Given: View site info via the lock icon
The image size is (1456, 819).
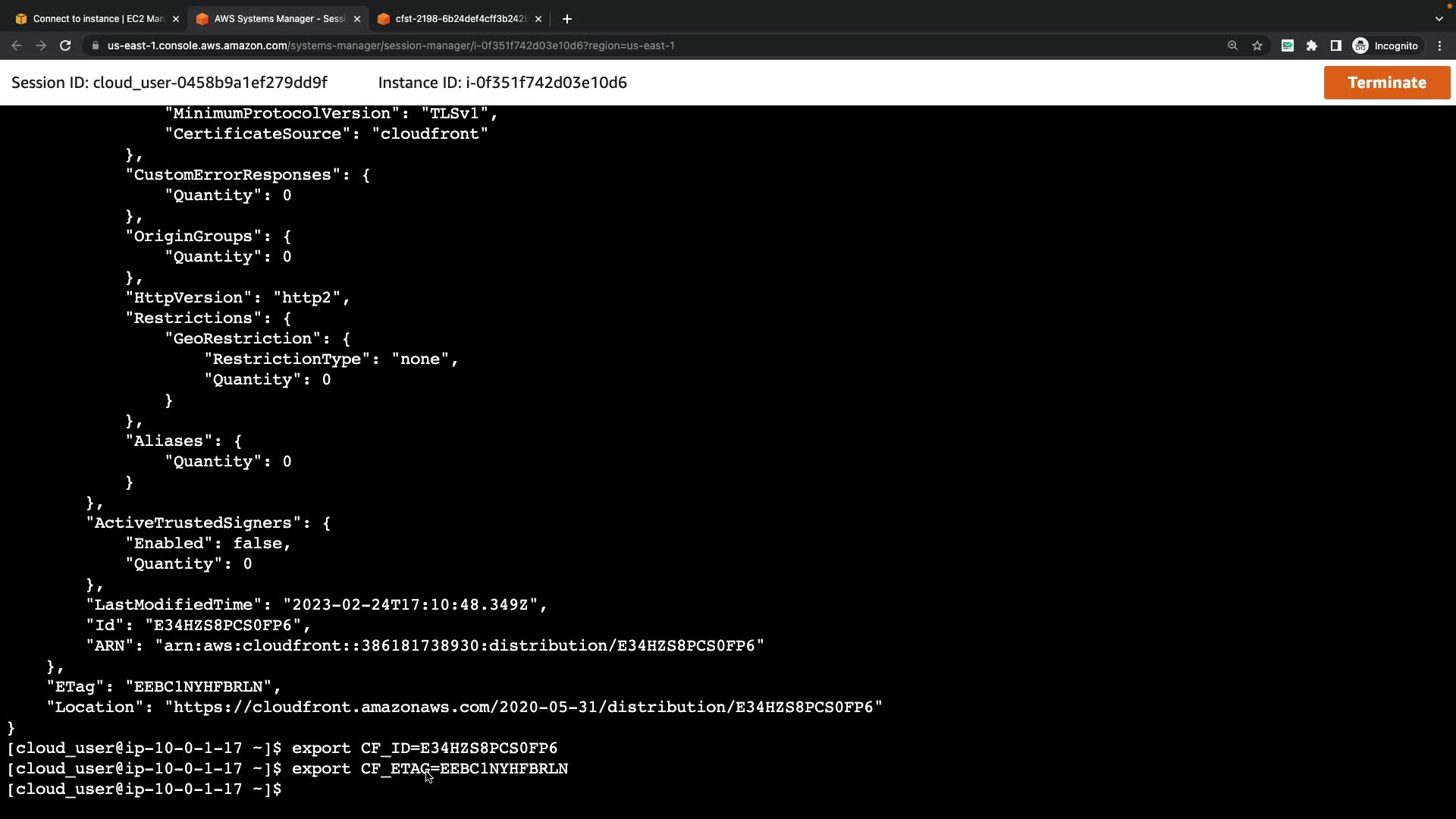Looking at the screenshot, I should (x=95, y=45).
